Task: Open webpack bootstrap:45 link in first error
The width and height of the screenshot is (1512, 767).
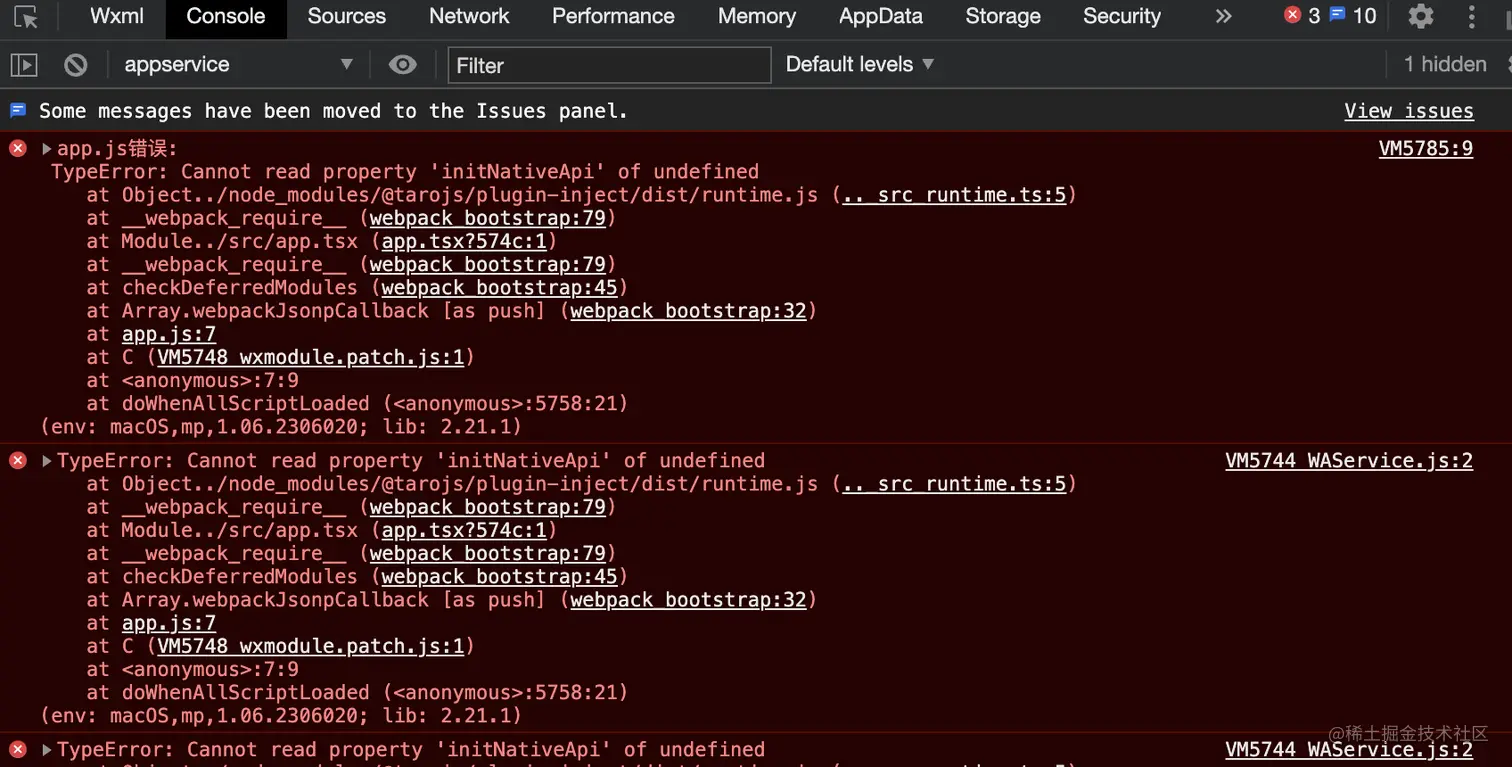Action: pyautogui.click(x=499, y=288)
